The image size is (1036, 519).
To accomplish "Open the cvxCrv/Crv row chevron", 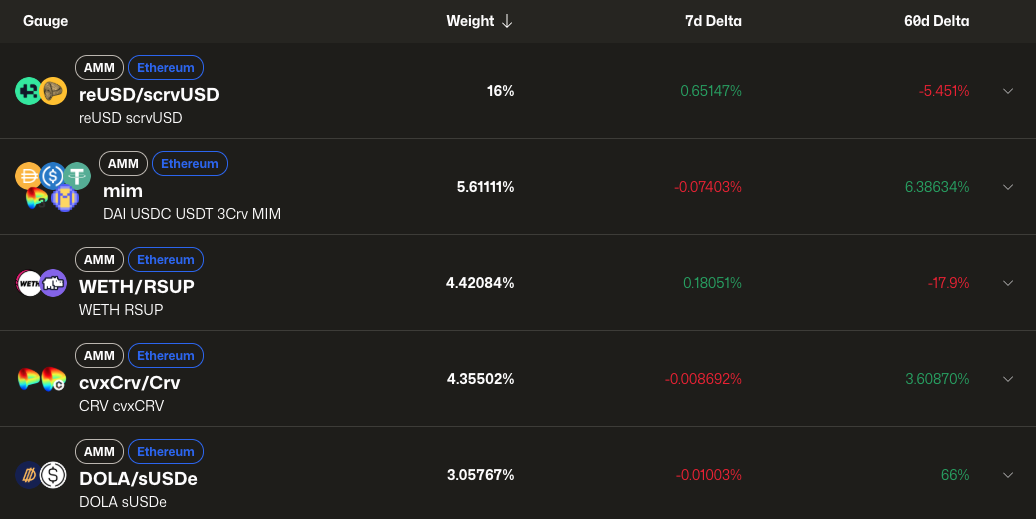I will (x=1008, y=379).
